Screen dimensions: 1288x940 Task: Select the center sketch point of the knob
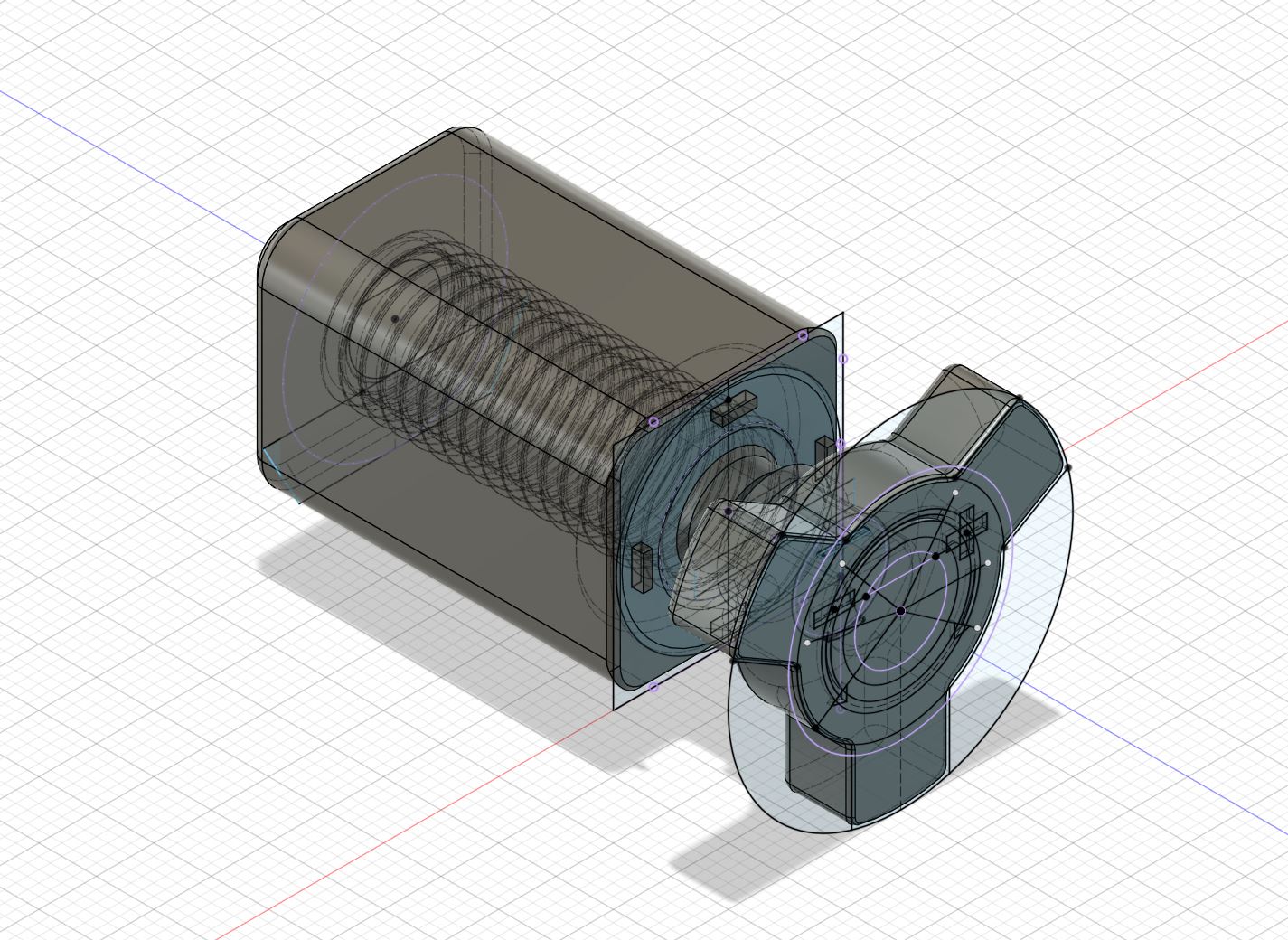coord(900,612)
